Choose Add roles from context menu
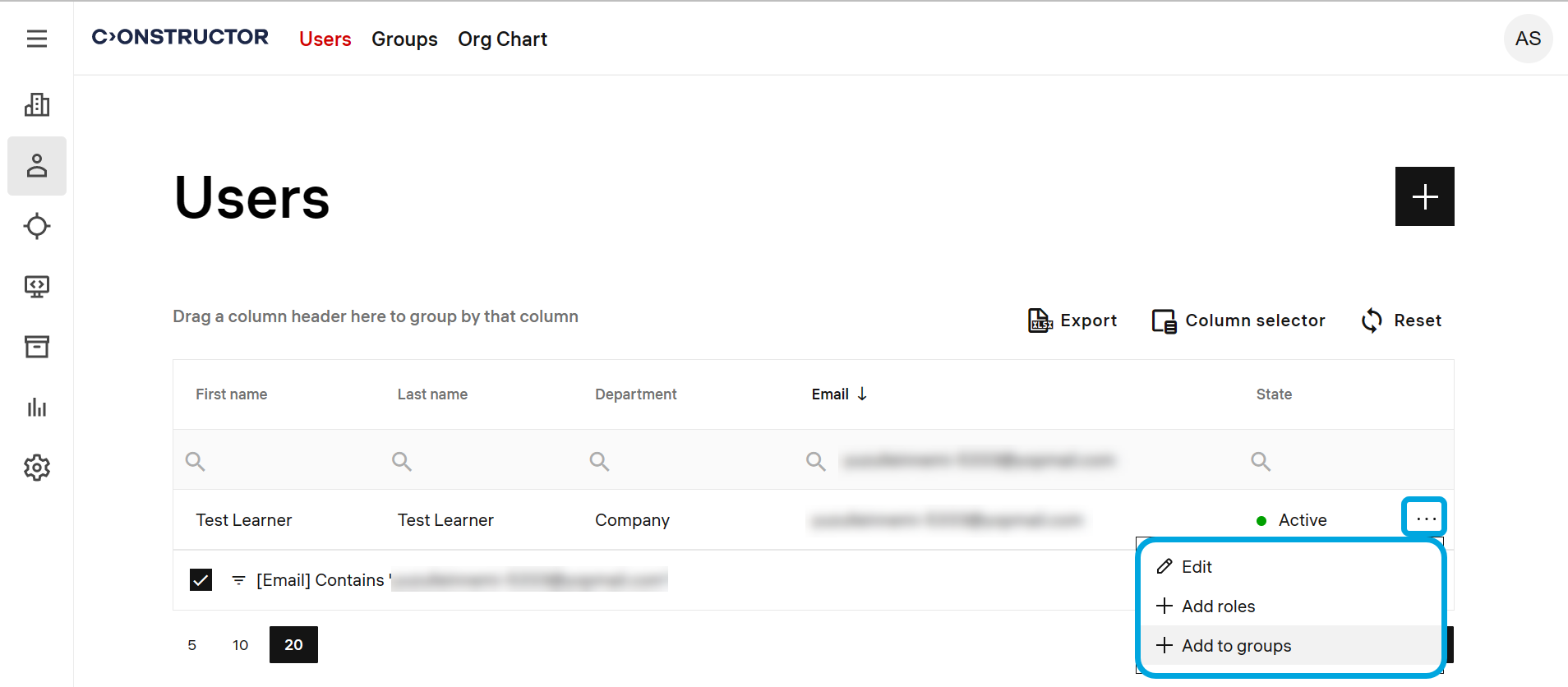Viewport: 1568px width, 687px height. point(1218,606)
